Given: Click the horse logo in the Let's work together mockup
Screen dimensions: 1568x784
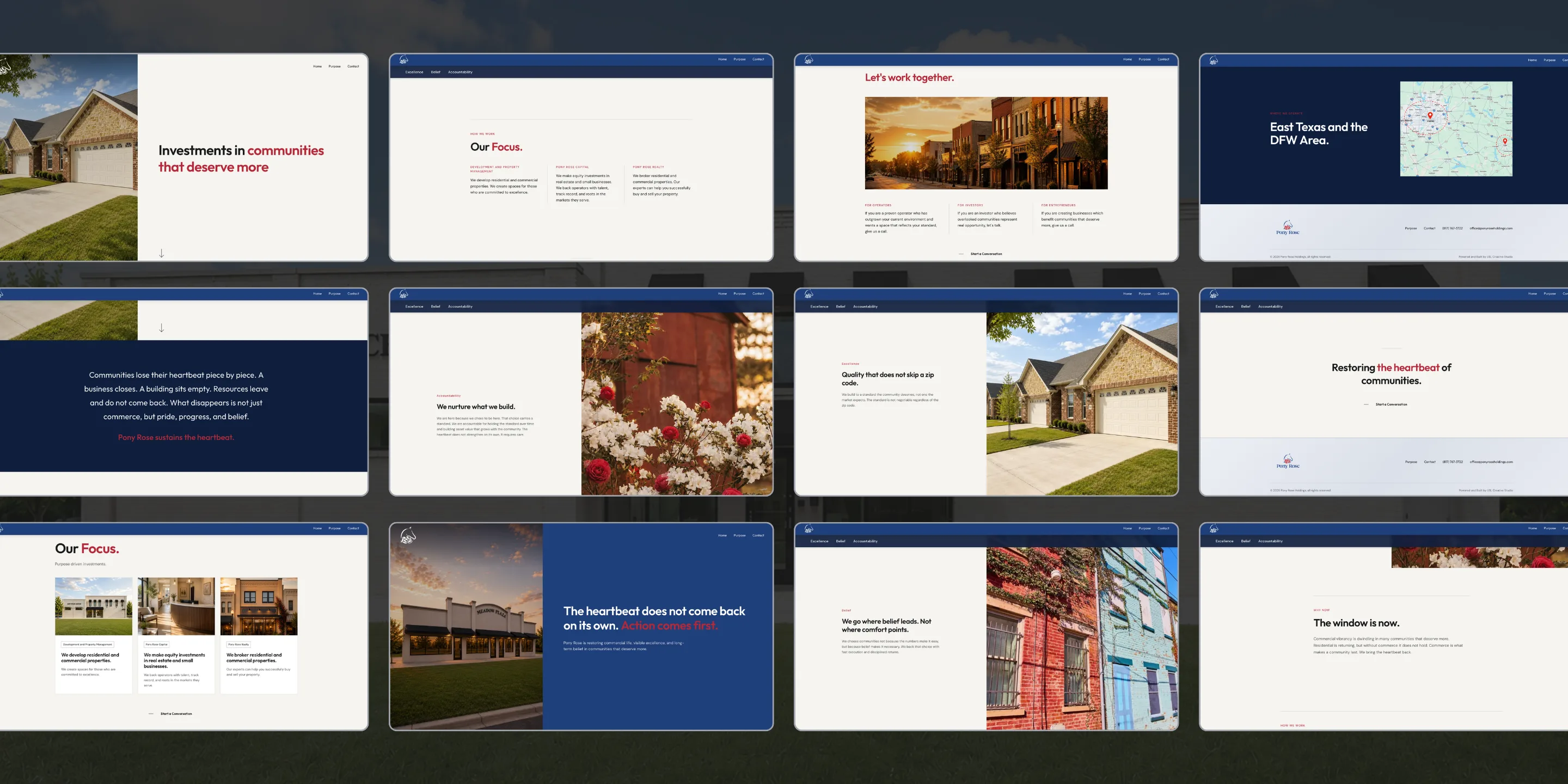Looking at the screenshot, I should [x=808, y=60].
